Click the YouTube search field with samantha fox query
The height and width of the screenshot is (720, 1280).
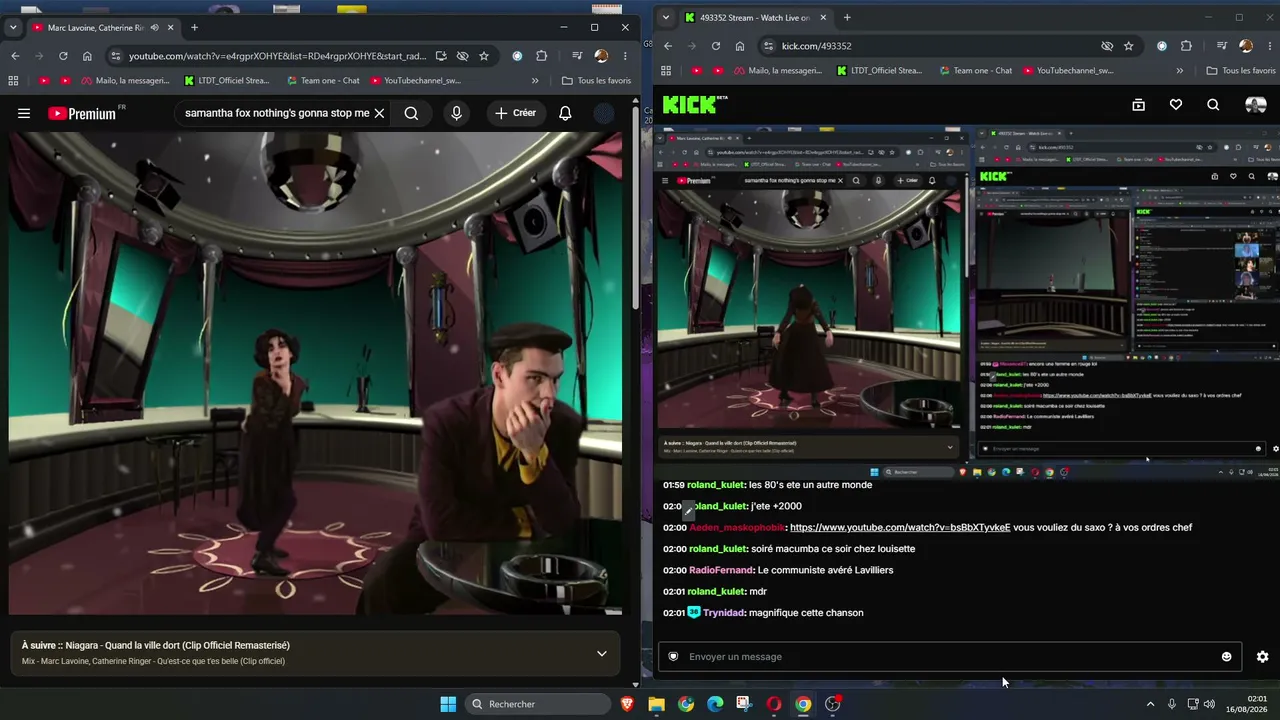[x=277, y=113]
